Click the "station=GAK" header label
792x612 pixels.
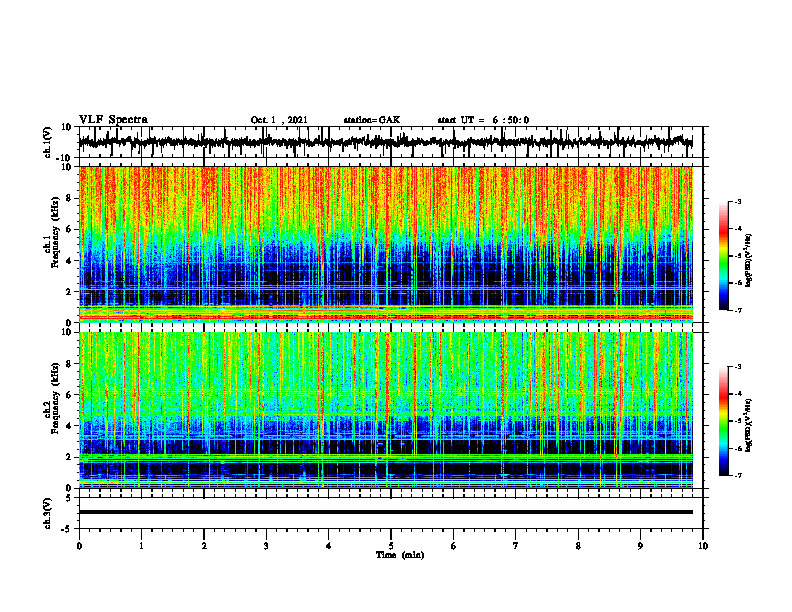[x=372, y=120]
